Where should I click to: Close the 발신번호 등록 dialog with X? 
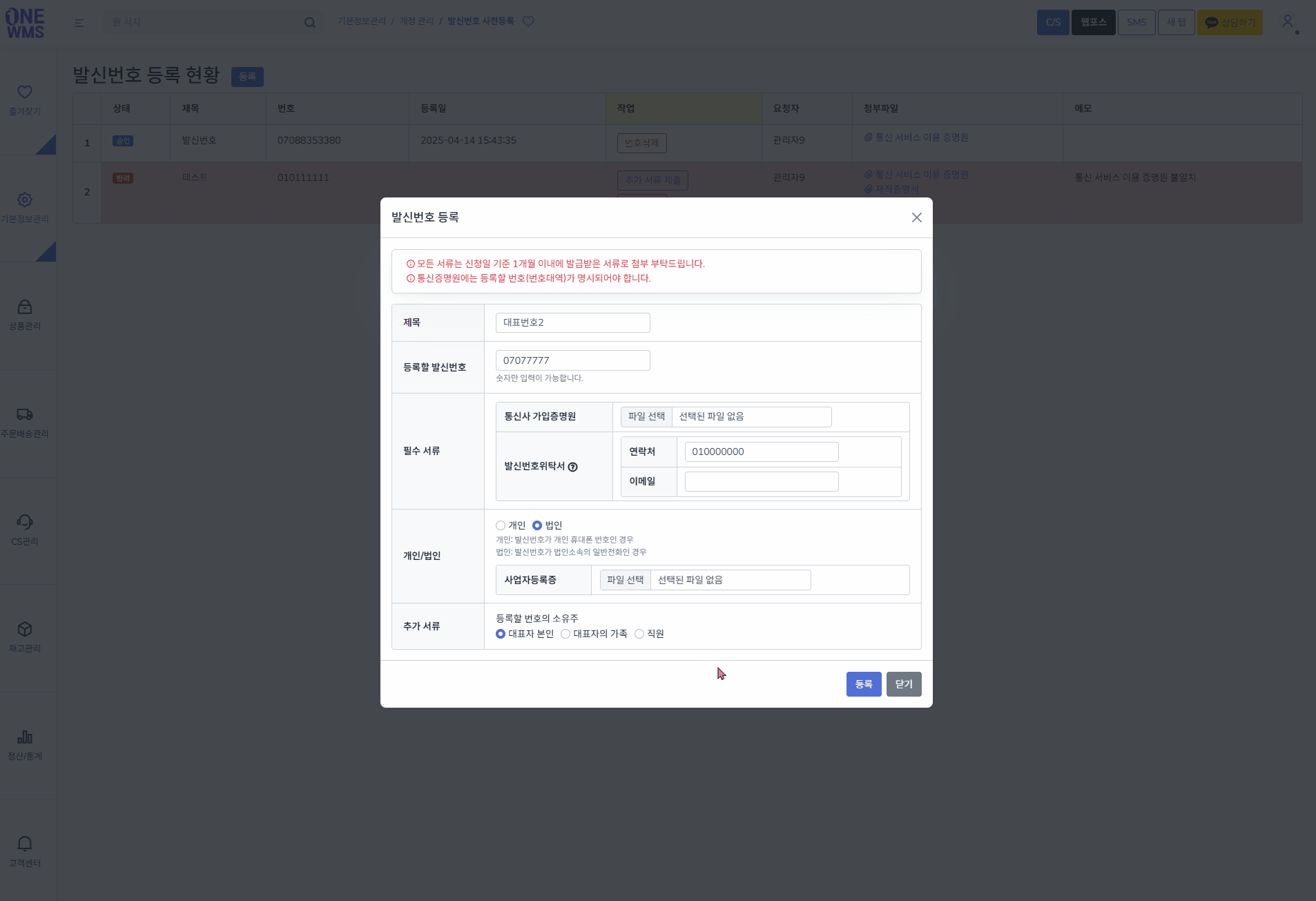click(917, 217)
